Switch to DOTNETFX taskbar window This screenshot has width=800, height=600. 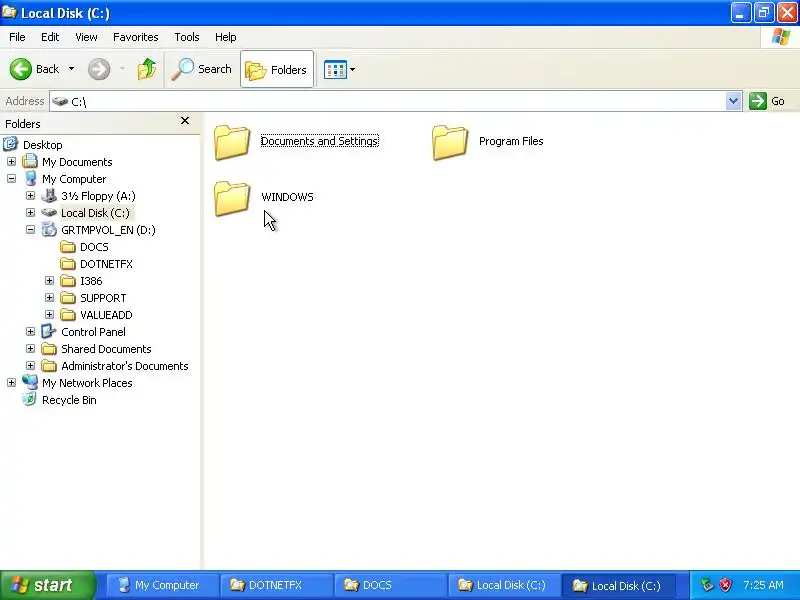point(277,585)
